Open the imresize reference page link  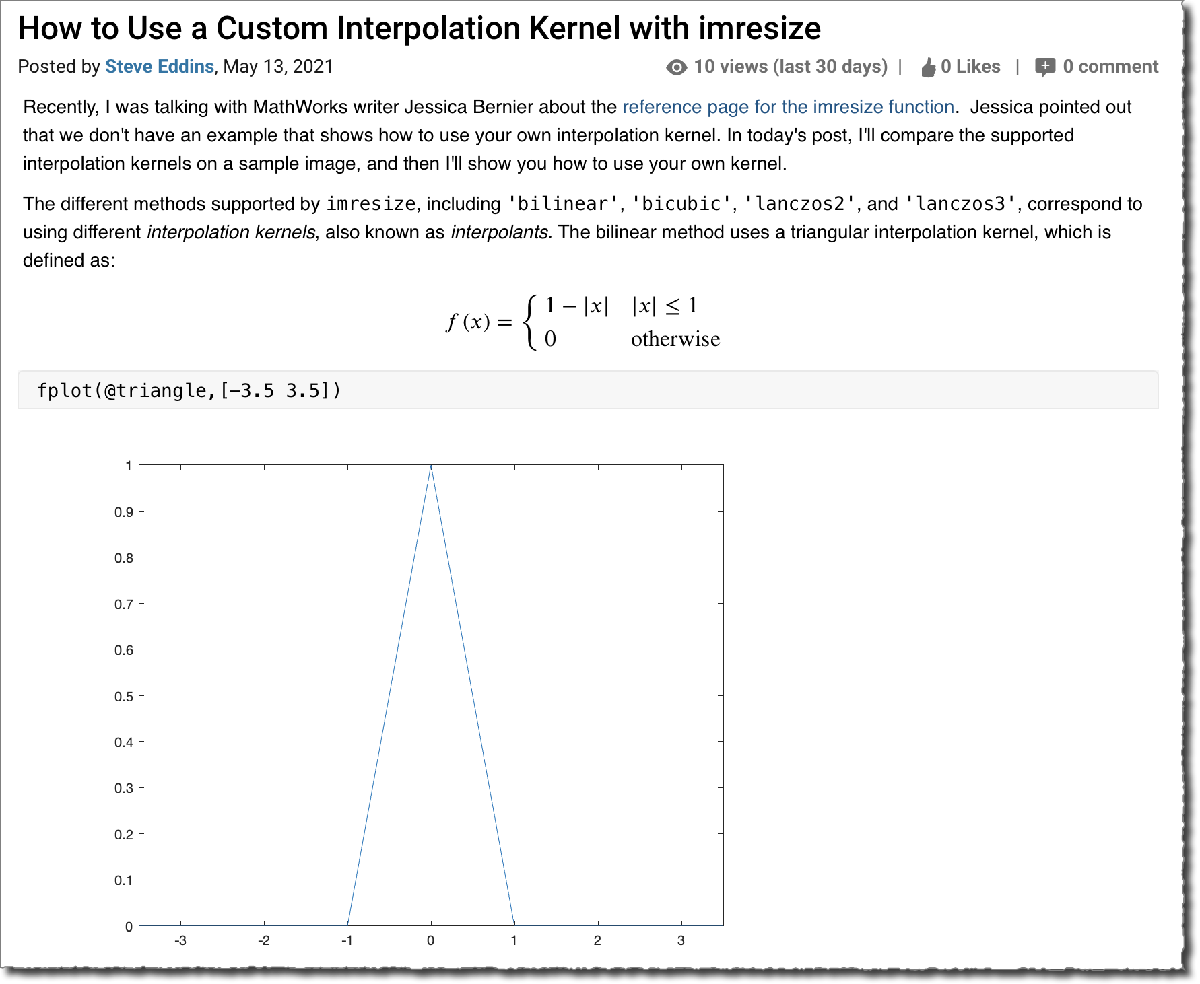click(x=788, y=106)
